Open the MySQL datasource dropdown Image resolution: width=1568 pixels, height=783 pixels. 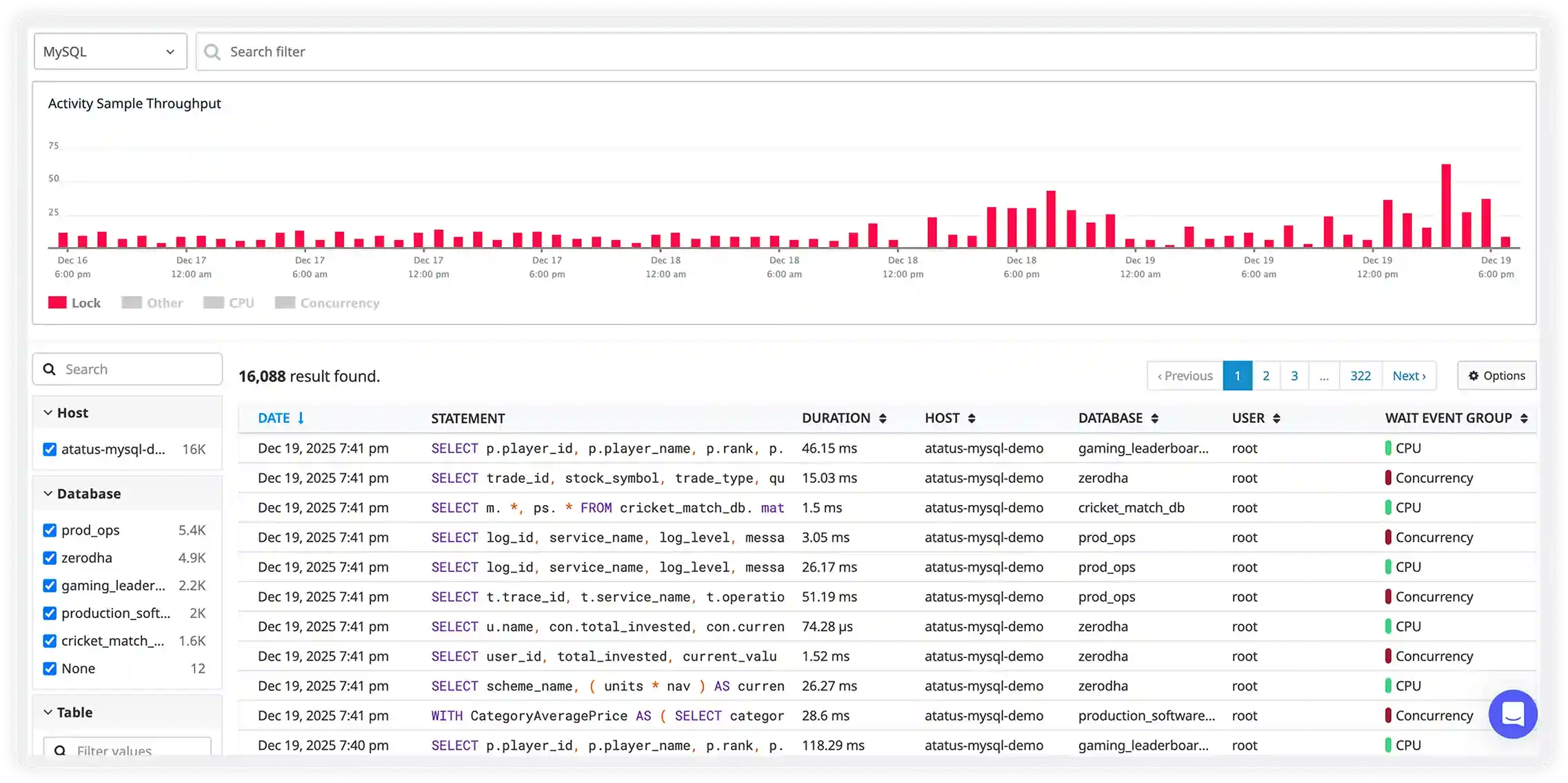point(110,51)
